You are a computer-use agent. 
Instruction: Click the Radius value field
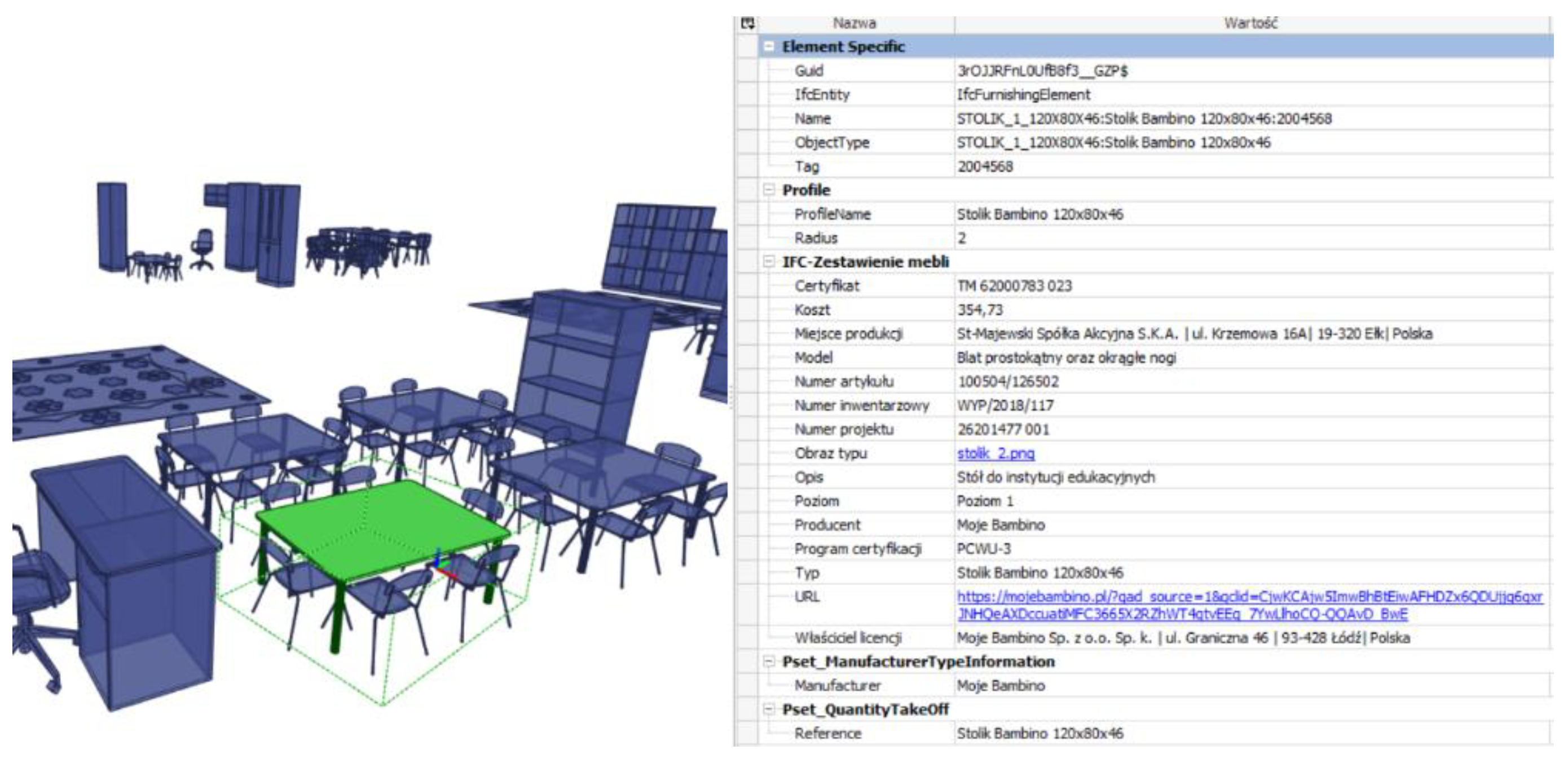[1096, 238]
